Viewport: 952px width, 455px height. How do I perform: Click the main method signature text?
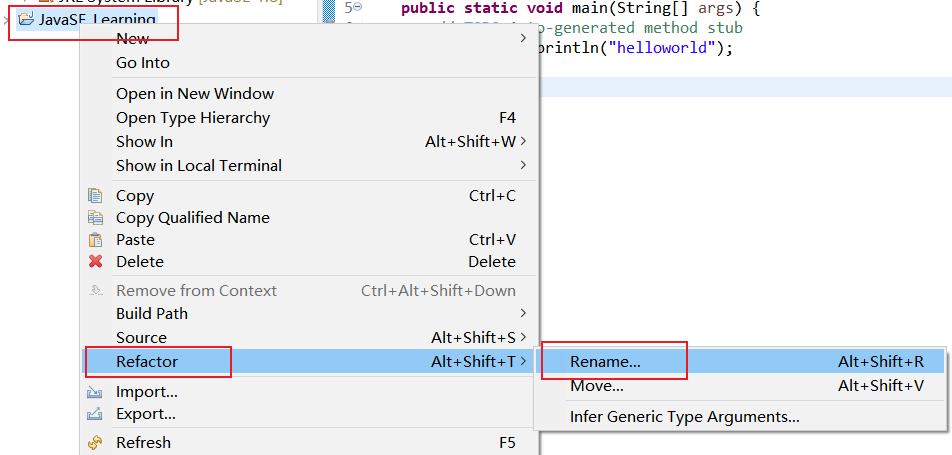click(x=581, y=9)
